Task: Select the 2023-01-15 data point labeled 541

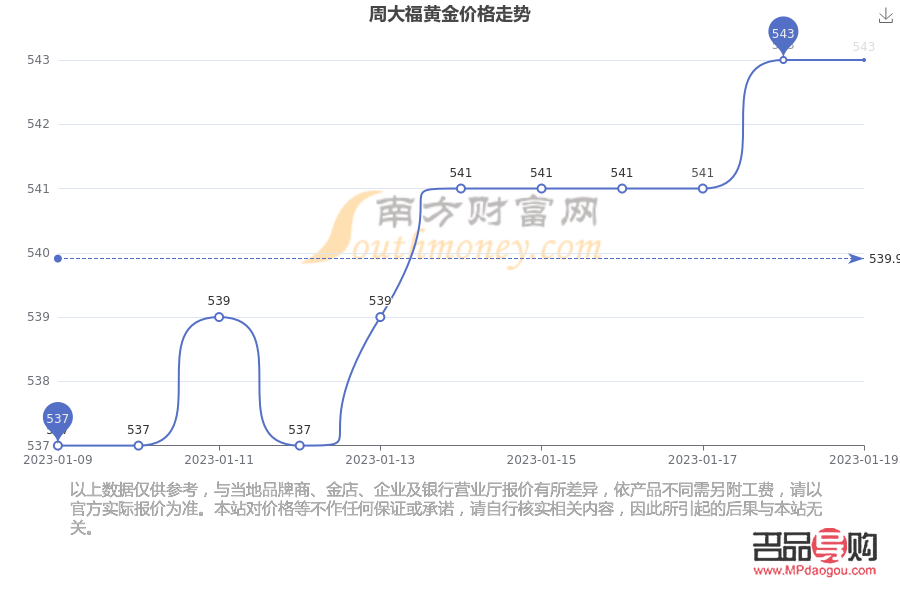Action: click(541, 188)
